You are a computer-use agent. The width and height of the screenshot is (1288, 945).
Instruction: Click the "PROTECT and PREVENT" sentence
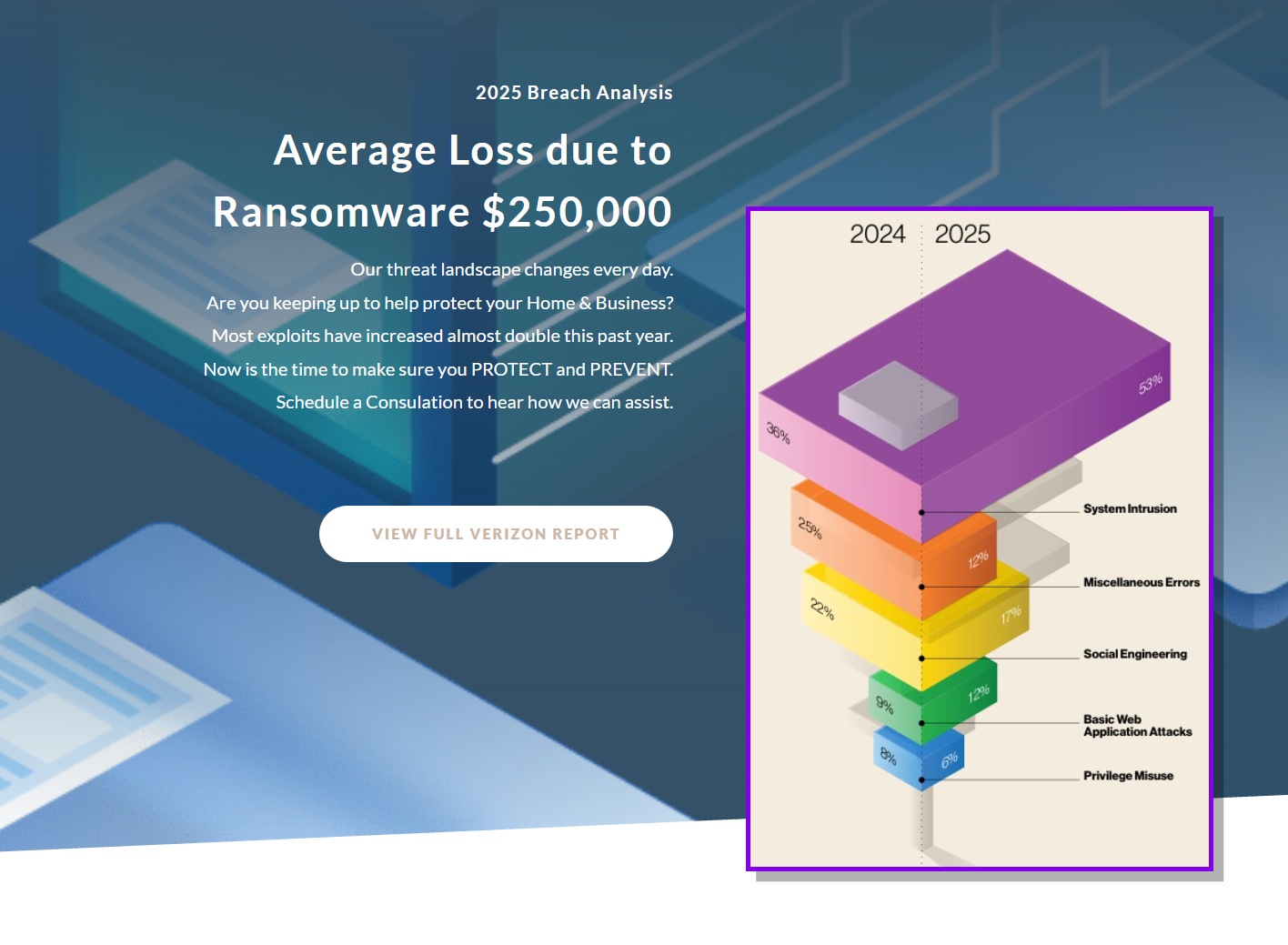(438, 369)
